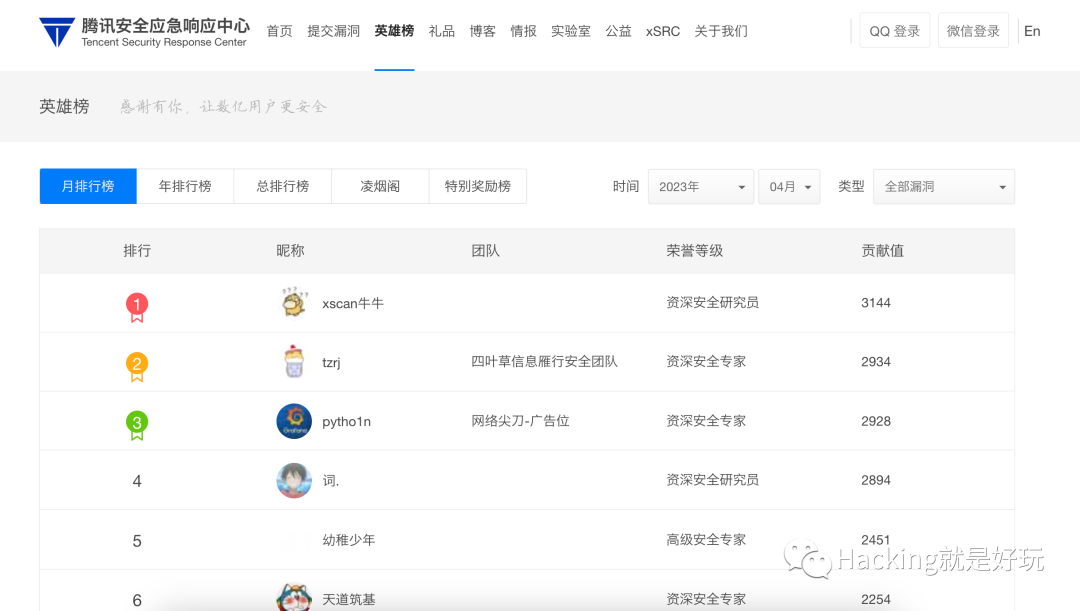Click nickname pytho1n
Image resolution: width=1080 pixels, height=611 pixels.
[346, 422]
